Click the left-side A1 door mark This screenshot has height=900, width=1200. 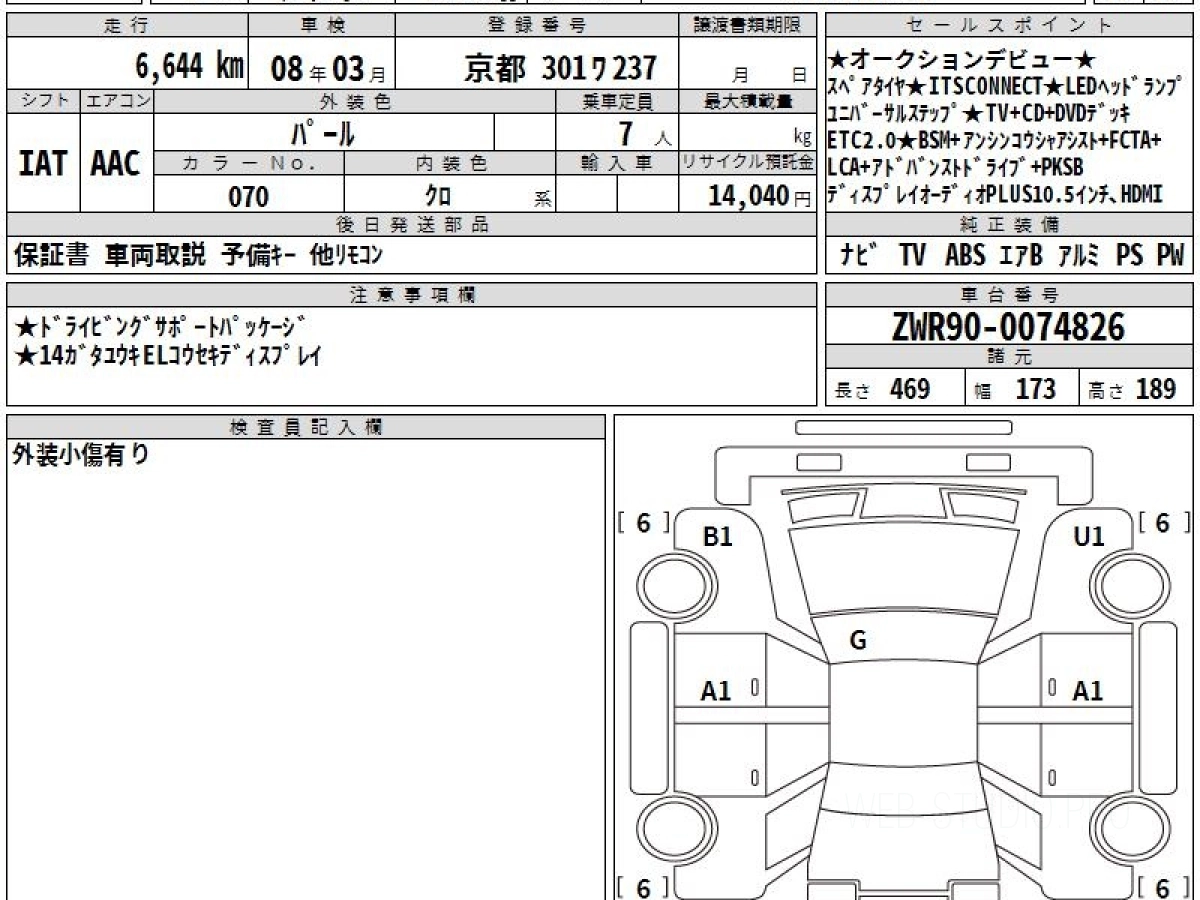point(716,691)
